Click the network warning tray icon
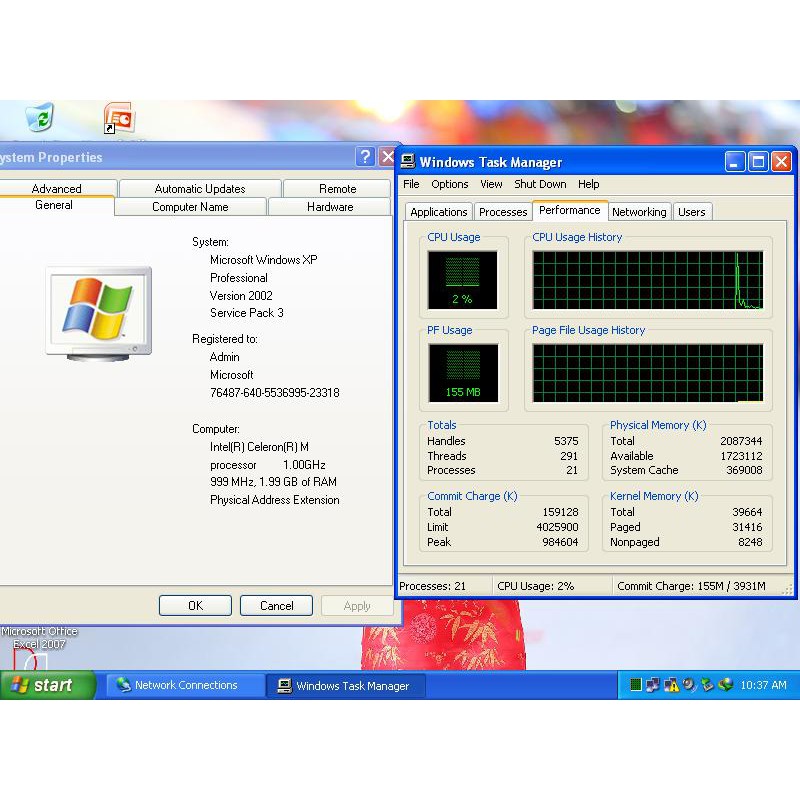800x800 pixels. point(671,685)
